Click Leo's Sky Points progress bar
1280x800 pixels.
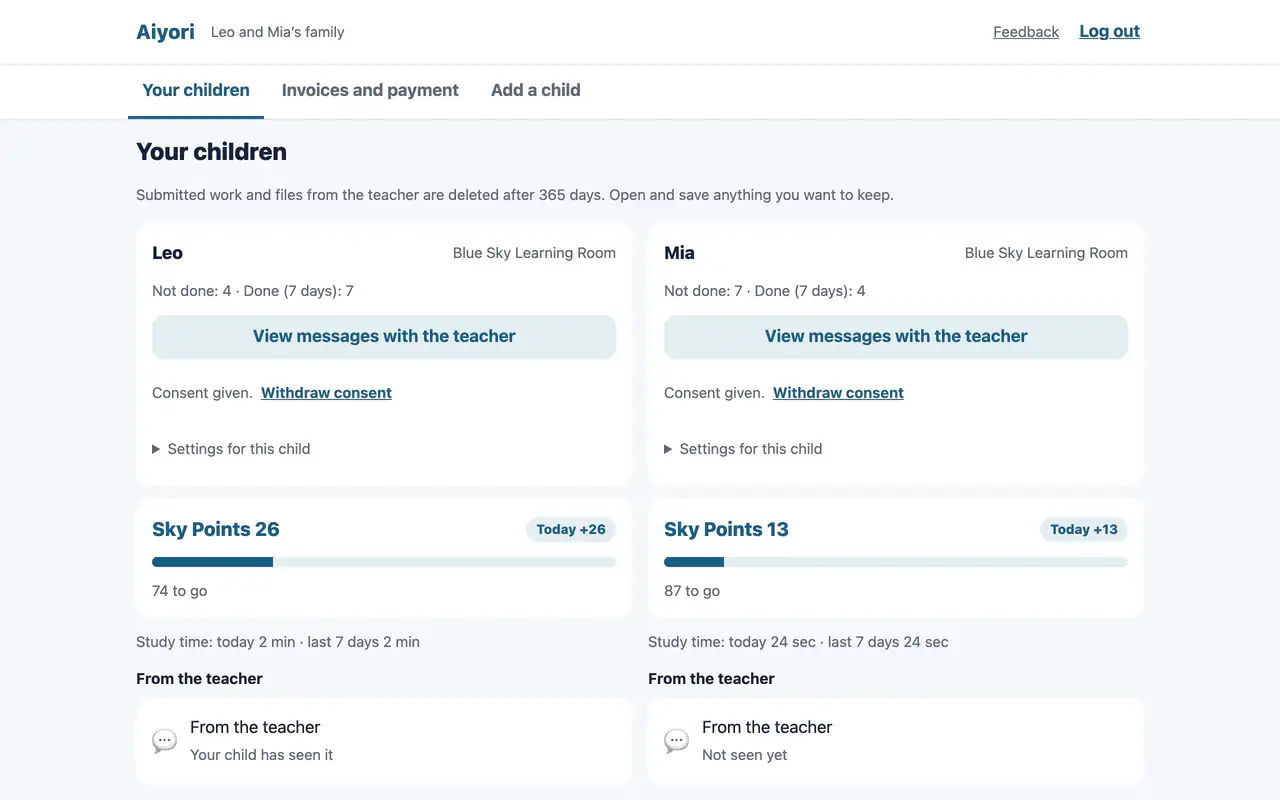point(384,562)
